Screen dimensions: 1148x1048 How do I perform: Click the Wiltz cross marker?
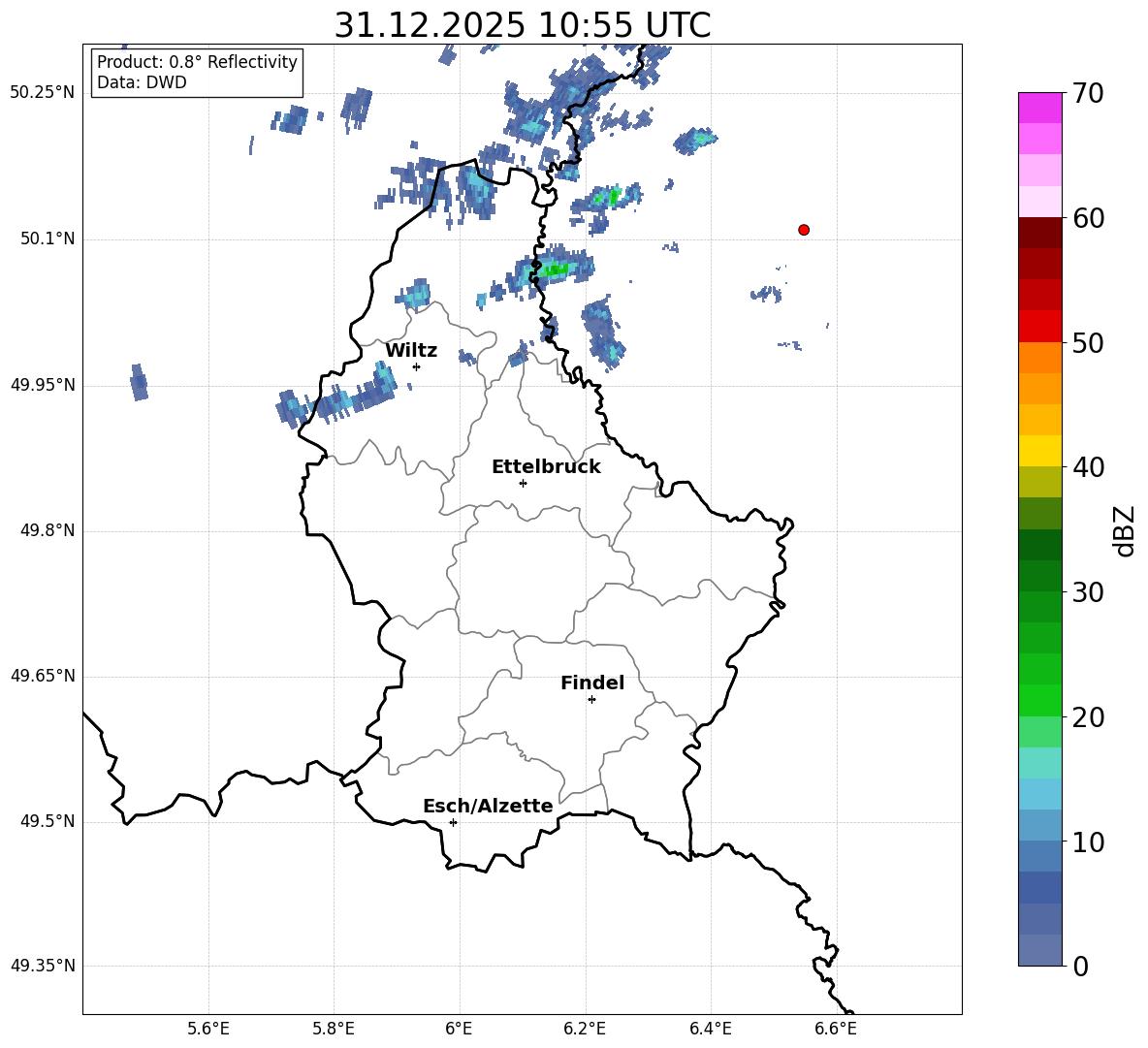(417, 366)
